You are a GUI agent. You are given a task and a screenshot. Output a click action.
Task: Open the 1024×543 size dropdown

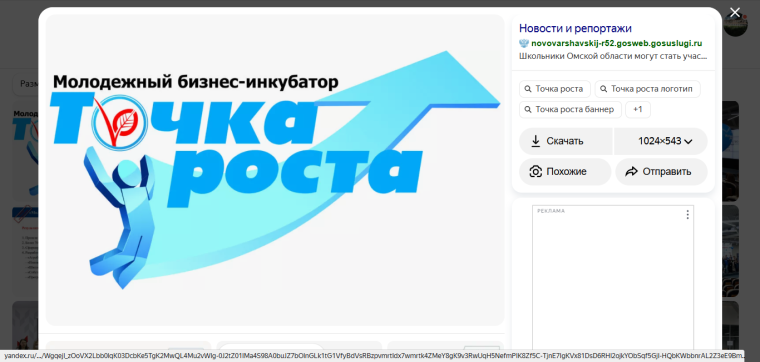(661, 142)
